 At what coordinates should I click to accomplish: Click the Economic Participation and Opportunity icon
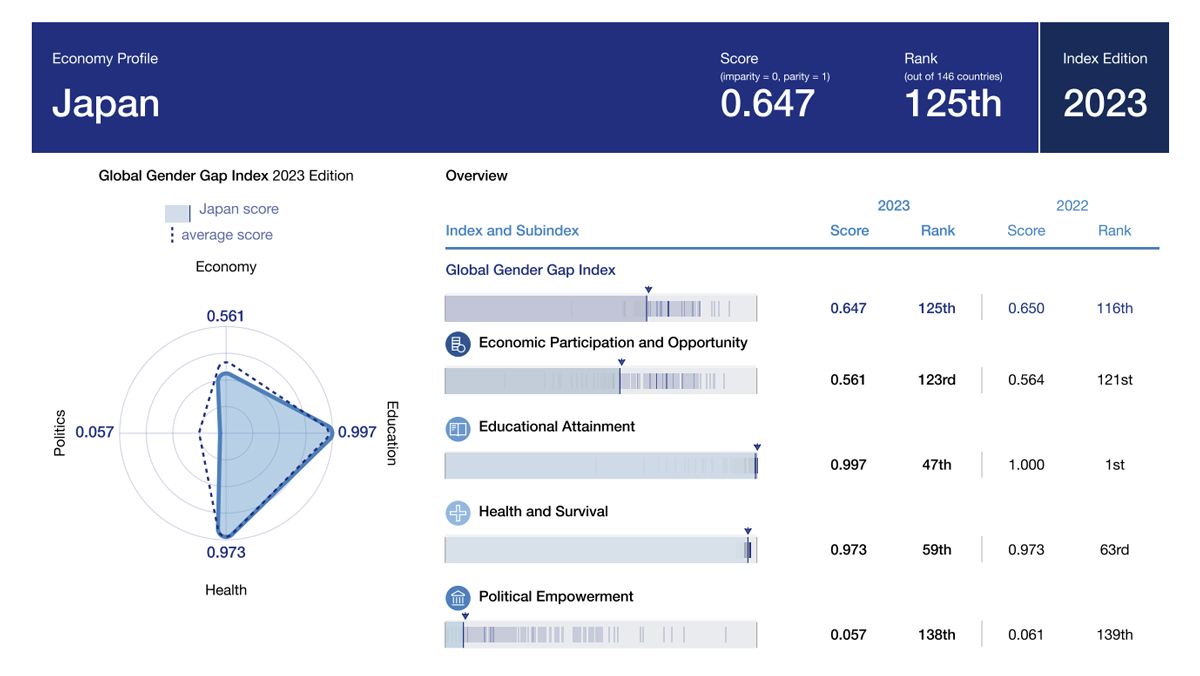point(457,344)
